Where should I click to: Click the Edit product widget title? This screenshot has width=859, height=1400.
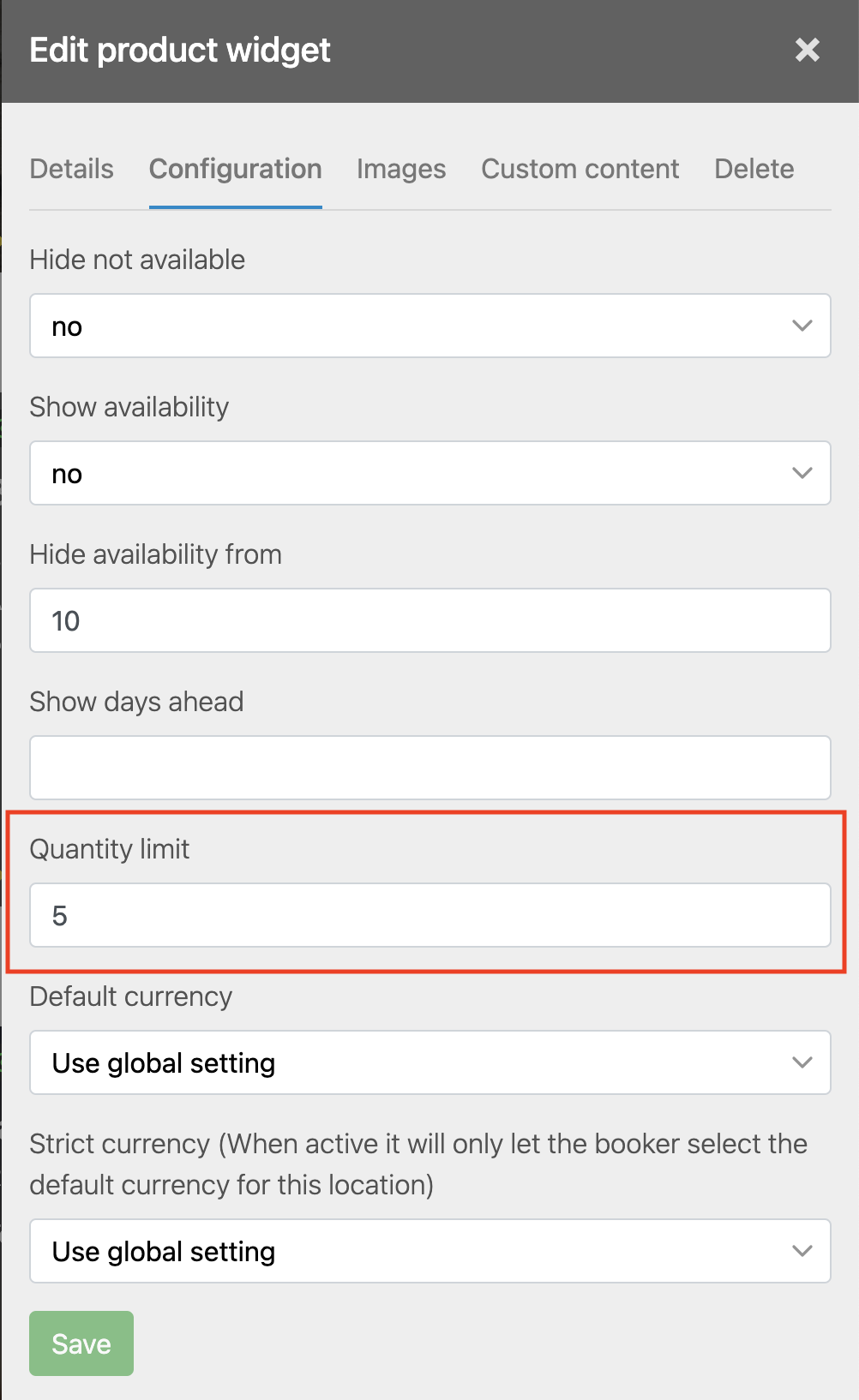point(180,51)
